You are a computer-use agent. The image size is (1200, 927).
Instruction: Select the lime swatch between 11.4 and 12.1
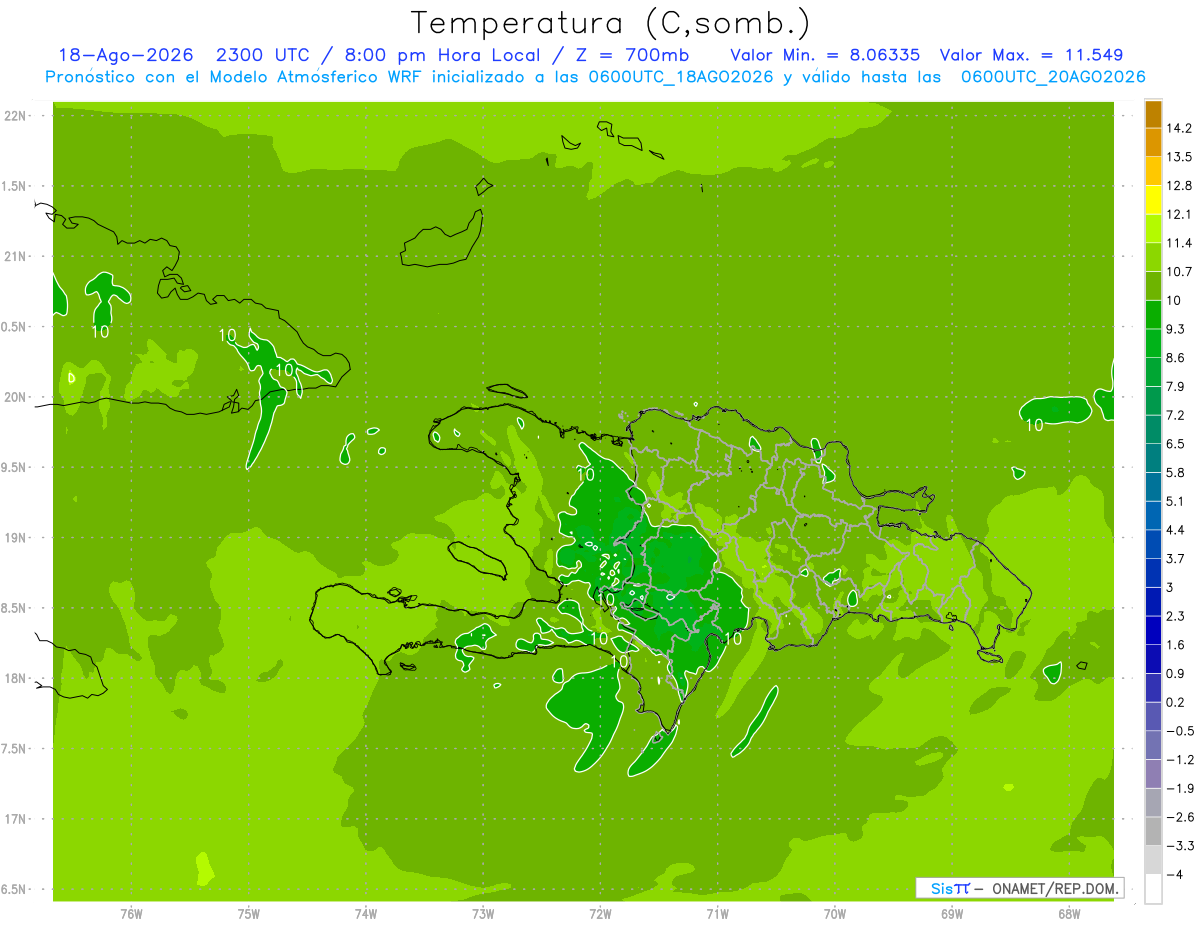[1153, 229]
